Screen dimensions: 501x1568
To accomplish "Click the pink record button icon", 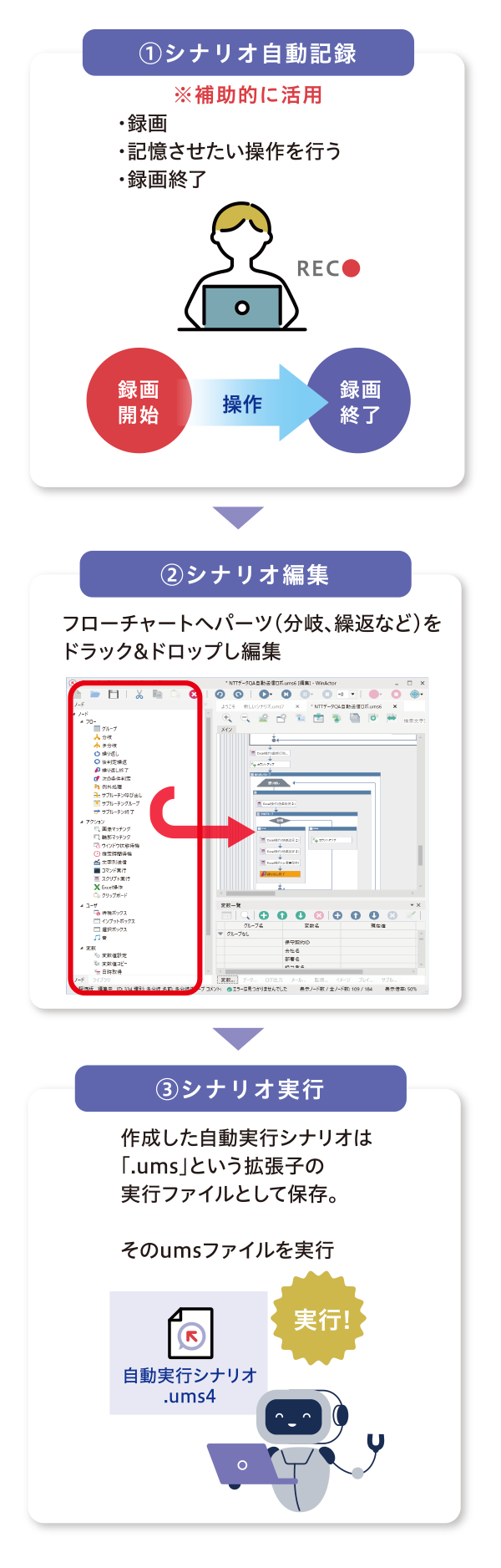I will [x=373, y=694].
